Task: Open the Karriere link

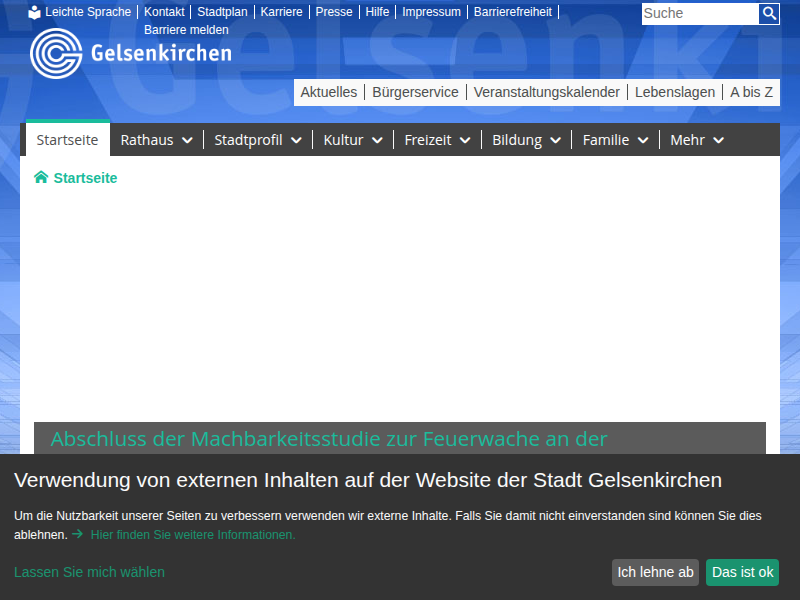Action: [281, 12]
